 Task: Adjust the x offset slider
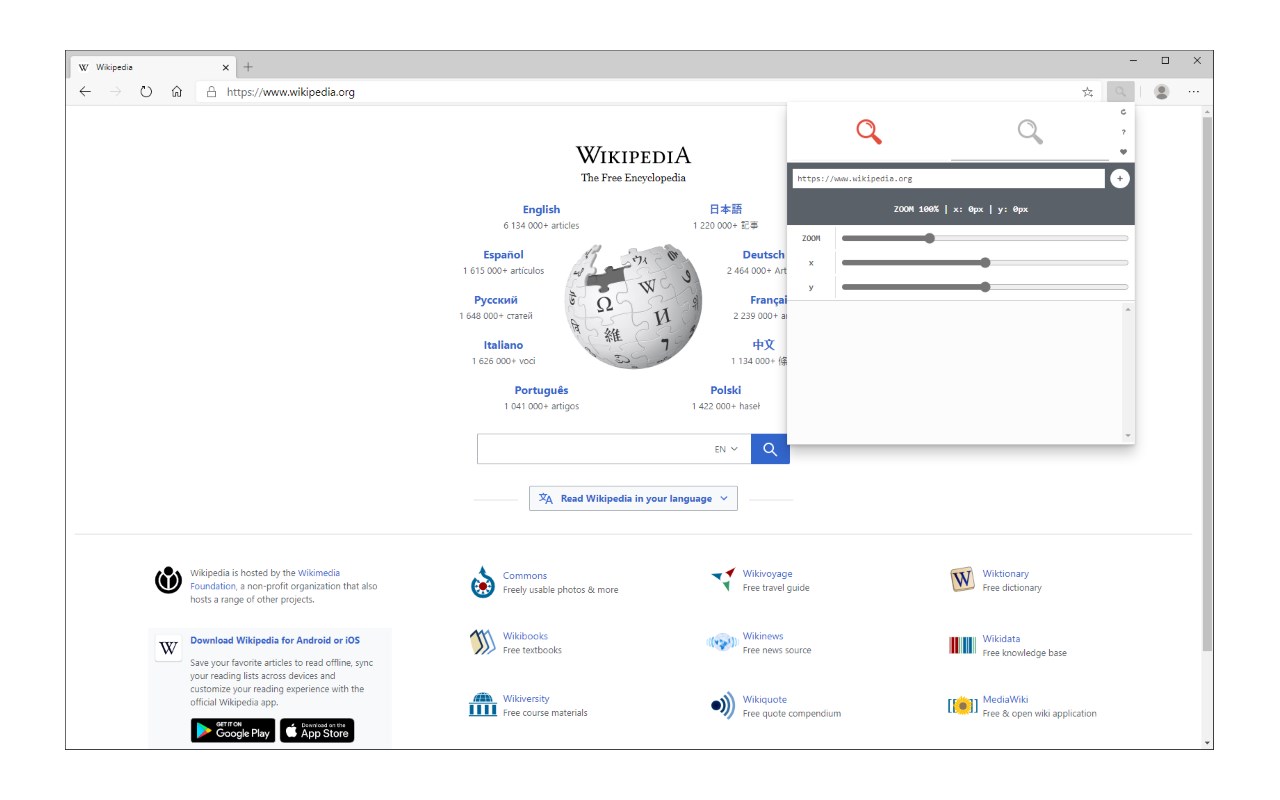[x=985, y=262]
